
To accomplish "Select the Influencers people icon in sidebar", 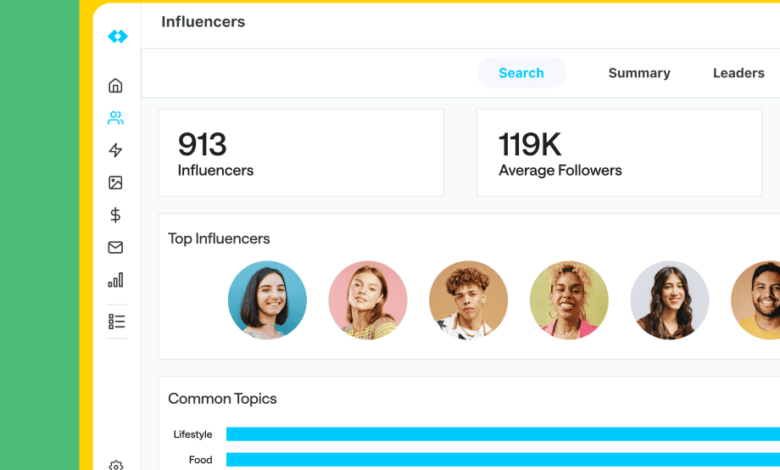I will click(115, 118).
